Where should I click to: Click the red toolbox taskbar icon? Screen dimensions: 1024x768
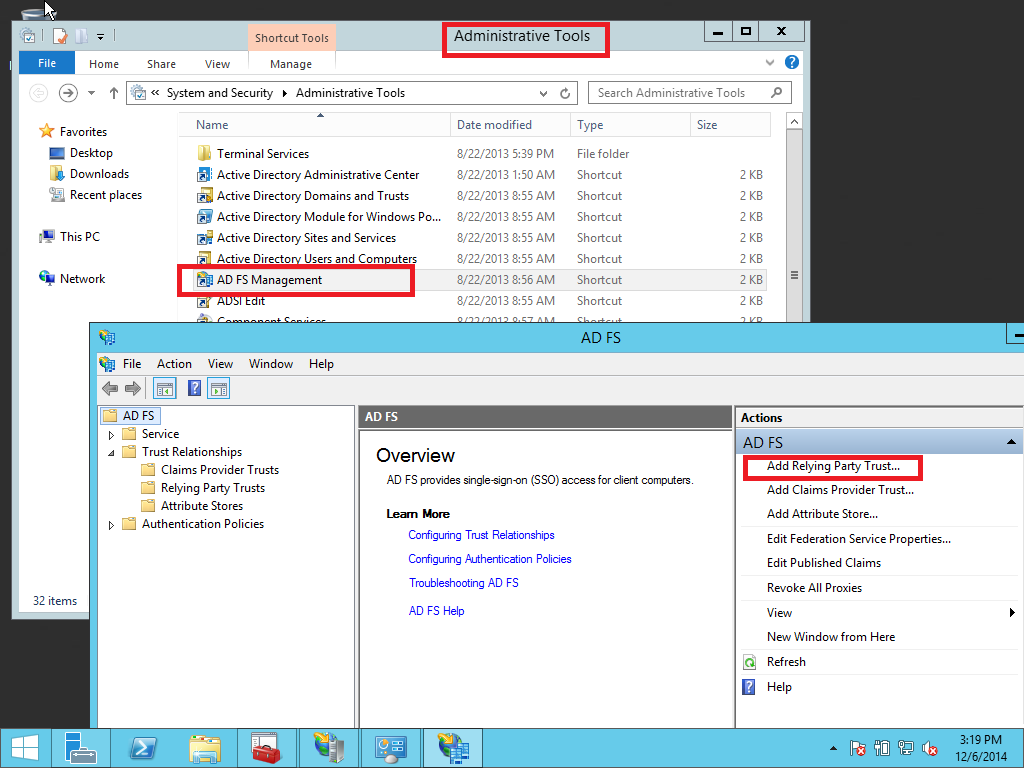pos(265,747)
